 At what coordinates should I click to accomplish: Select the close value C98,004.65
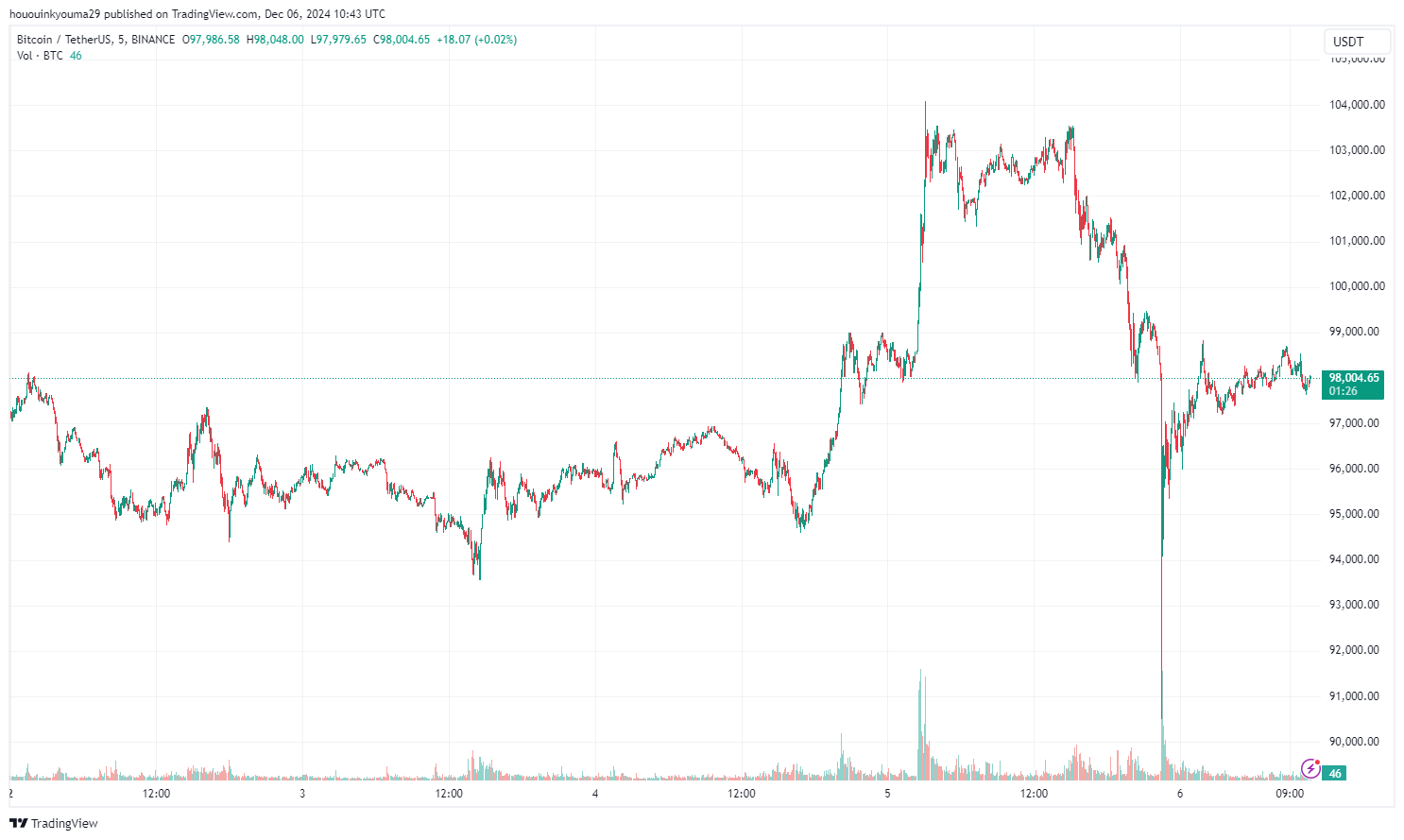tap(402, 40)
